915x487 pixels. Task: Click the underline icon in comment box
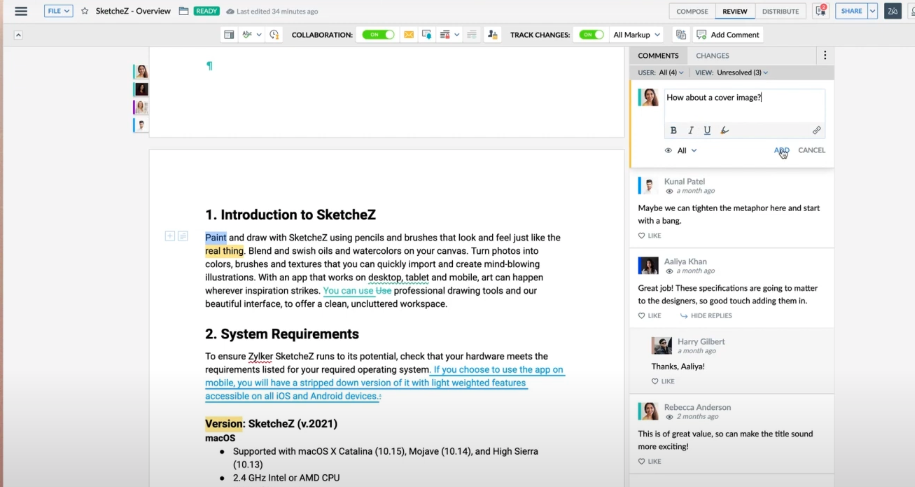pos(707,130)
